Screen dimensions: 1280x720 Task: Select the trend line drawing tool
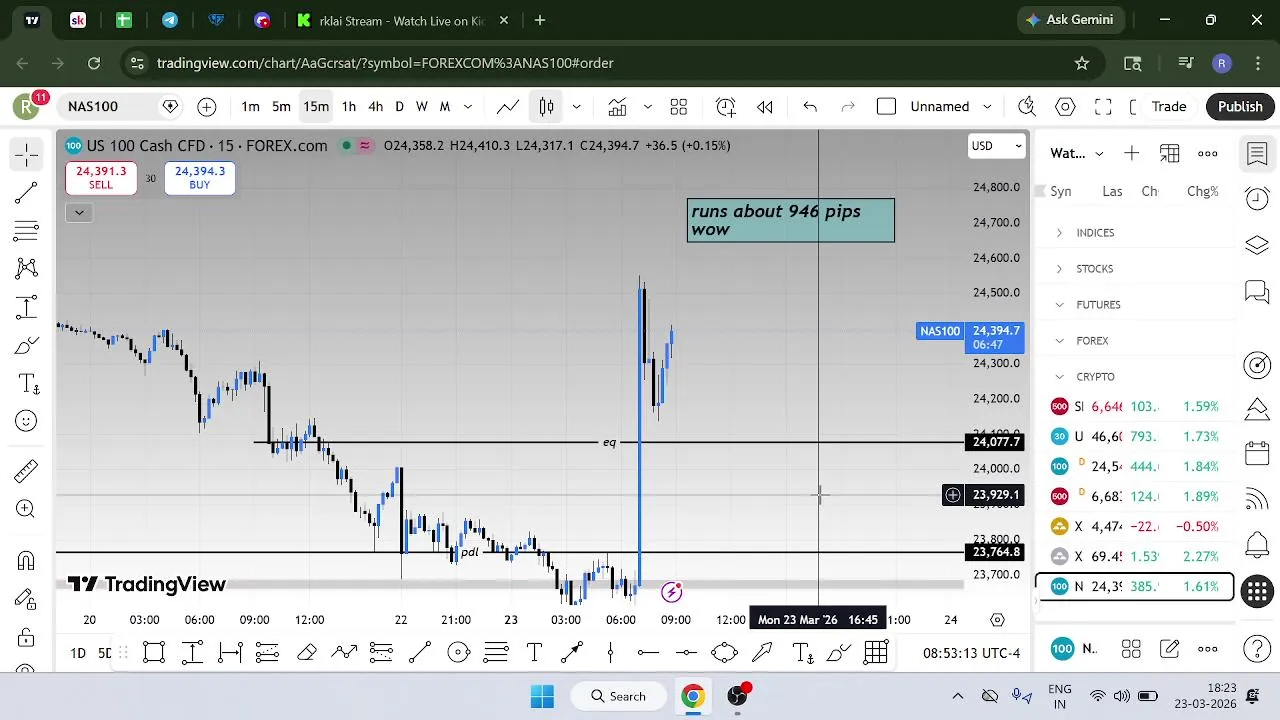pyautogui.click(x=27, y=192)
